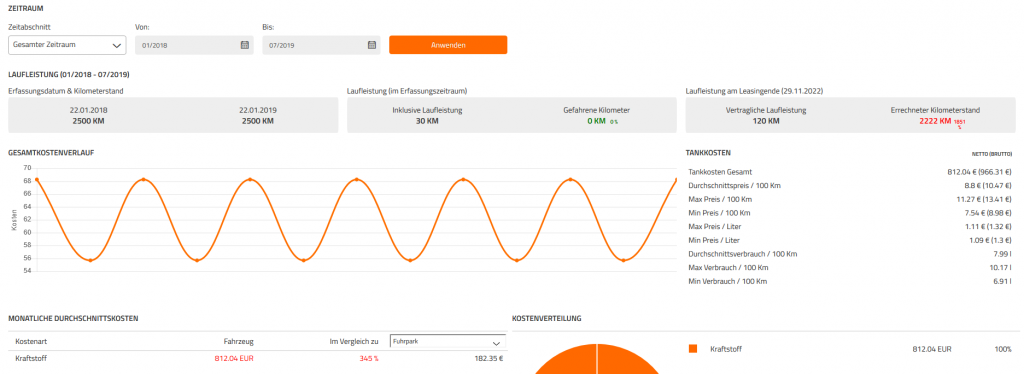Click the Bis date input 07/2019
Screen dimensions: 1024x374
(321, 45)
